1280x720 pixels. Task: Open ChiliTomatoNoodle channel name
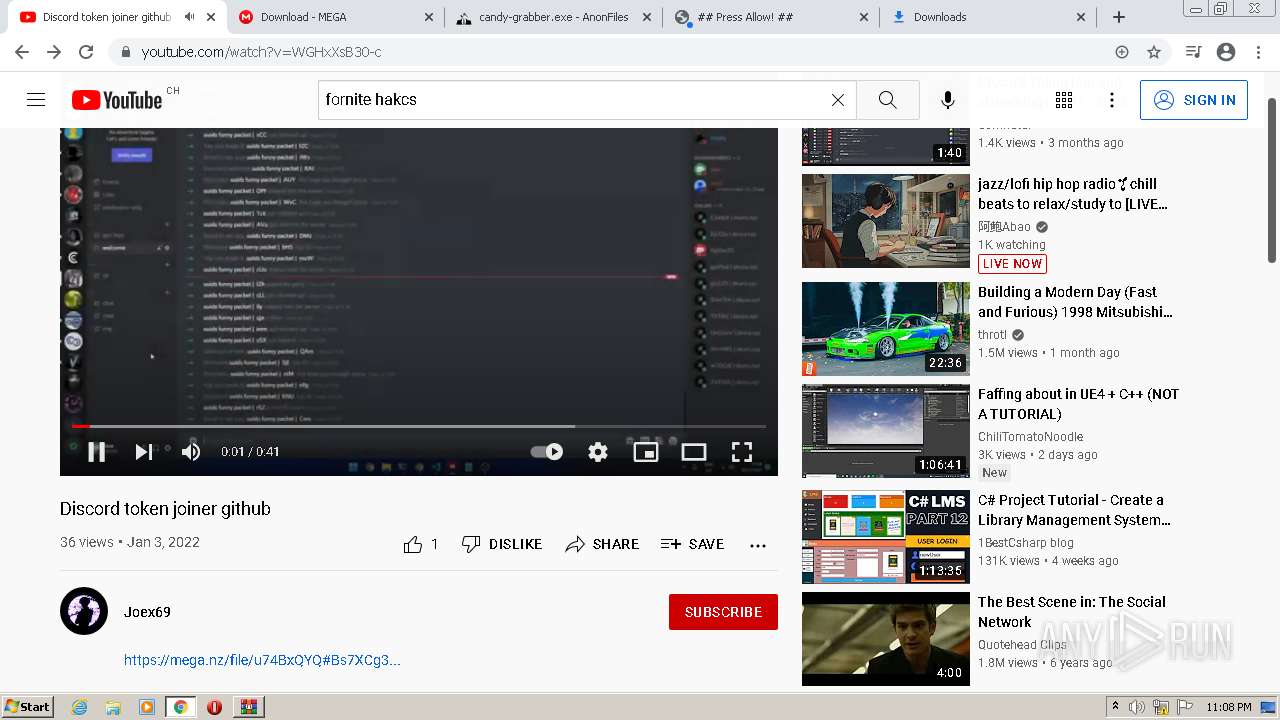point(1030,437)
